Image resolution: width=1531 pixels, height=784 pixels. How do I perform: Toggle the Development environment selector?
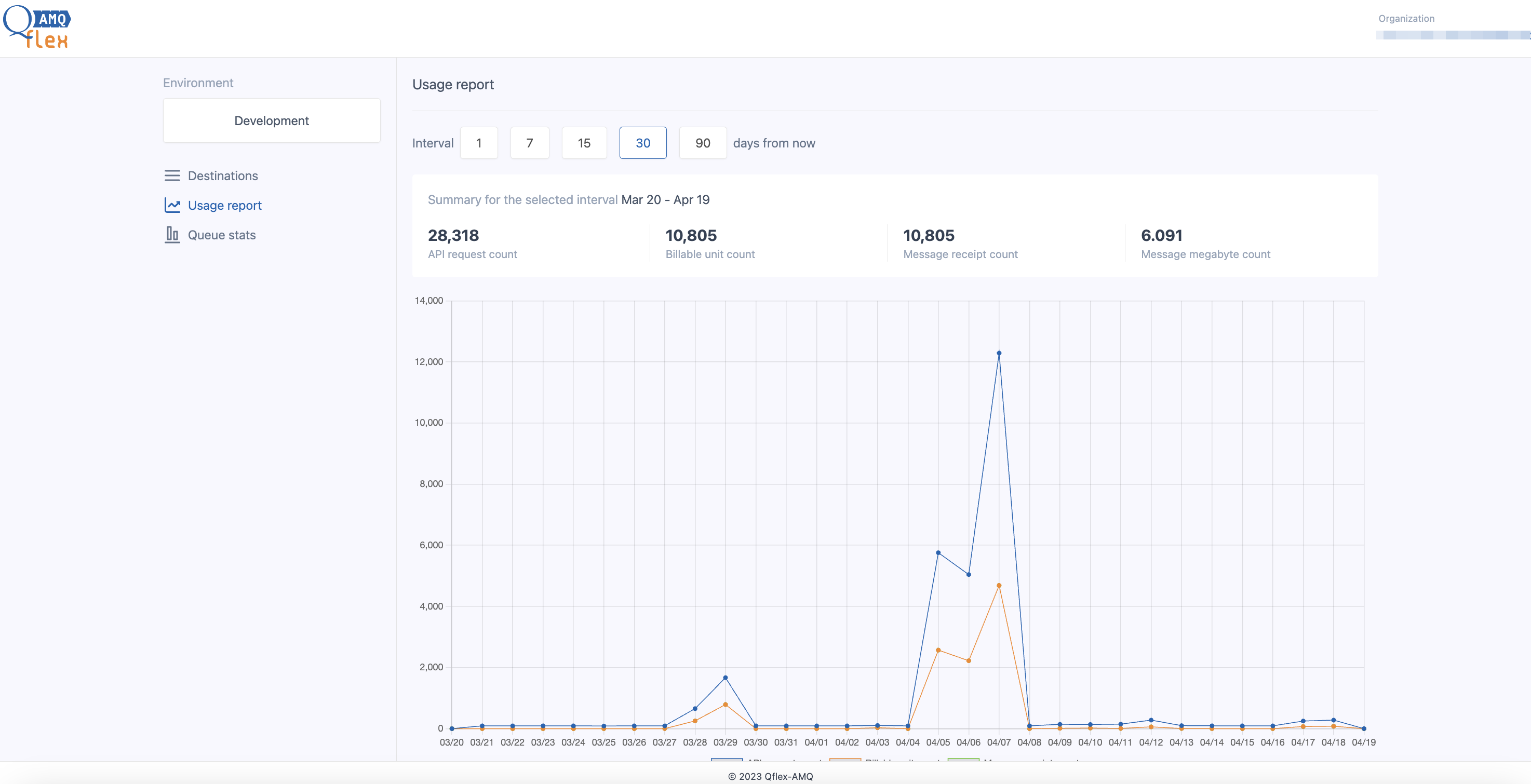(271, 120)
